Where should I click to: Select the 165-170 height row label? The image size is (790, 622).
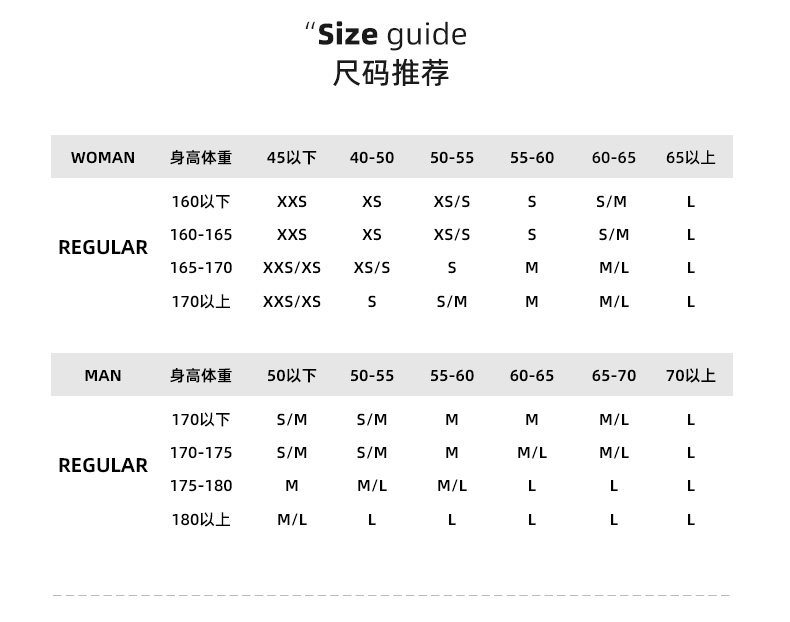tap(201, 267)
